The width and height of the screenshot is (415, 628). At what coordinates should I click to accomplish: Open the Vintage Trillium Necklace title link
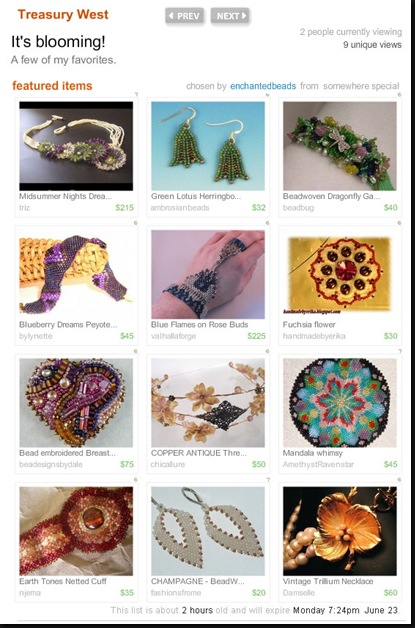tap(328, 581)
